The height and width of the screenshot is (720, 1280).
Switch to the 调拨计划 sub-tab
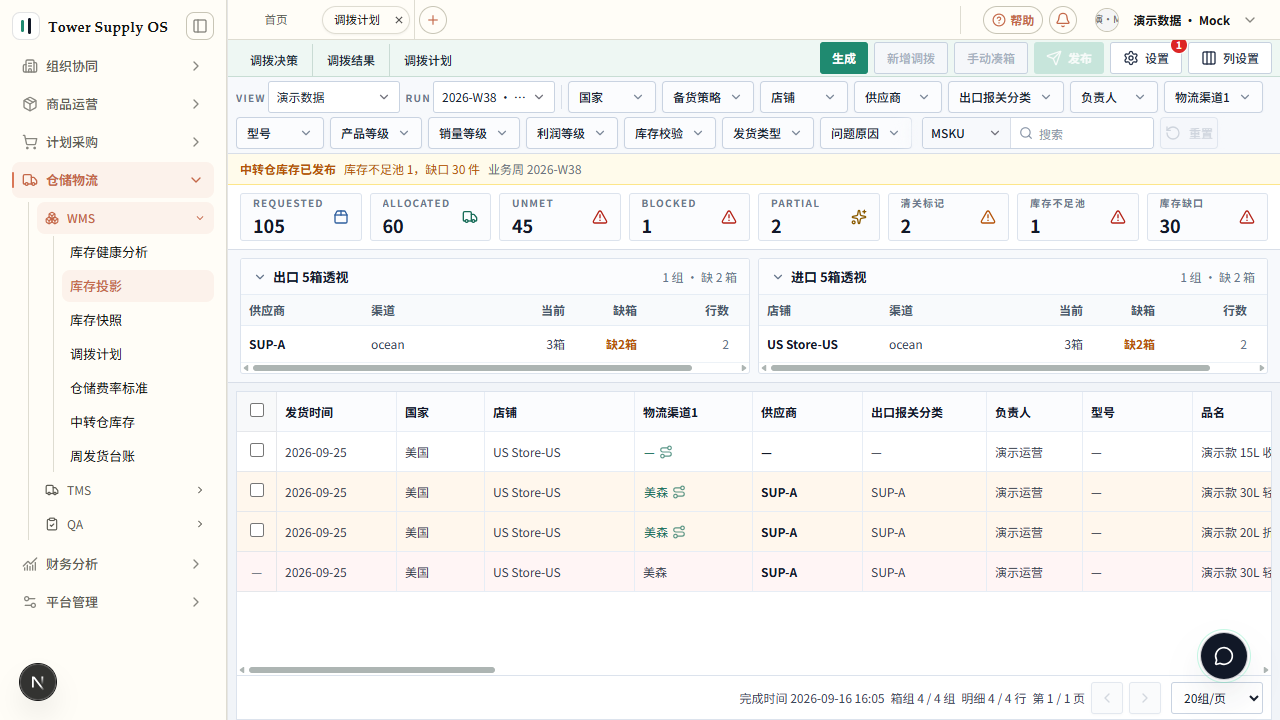coord(428,60)
